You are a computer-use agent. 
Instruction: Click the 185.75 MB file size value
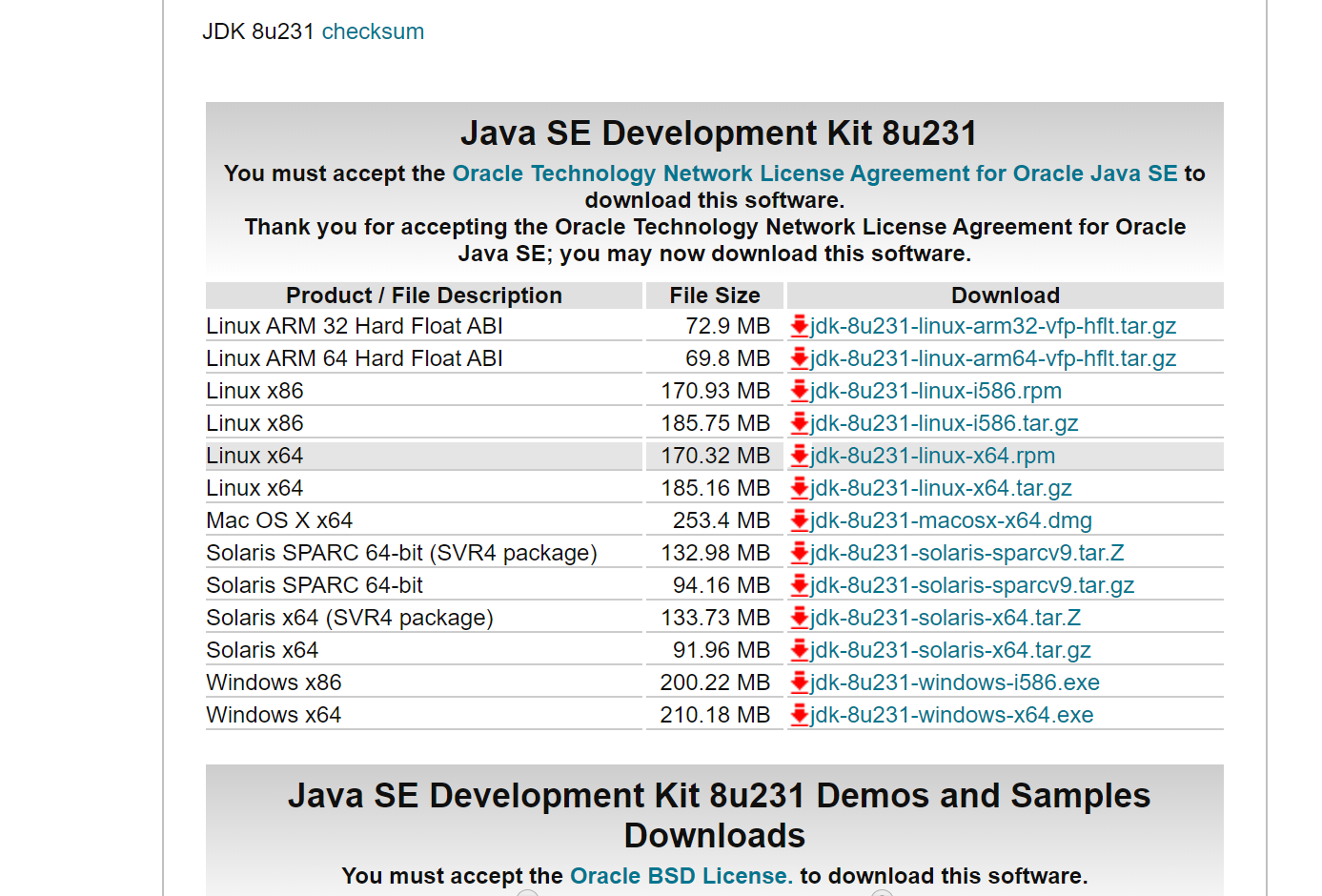pos(716,423)
